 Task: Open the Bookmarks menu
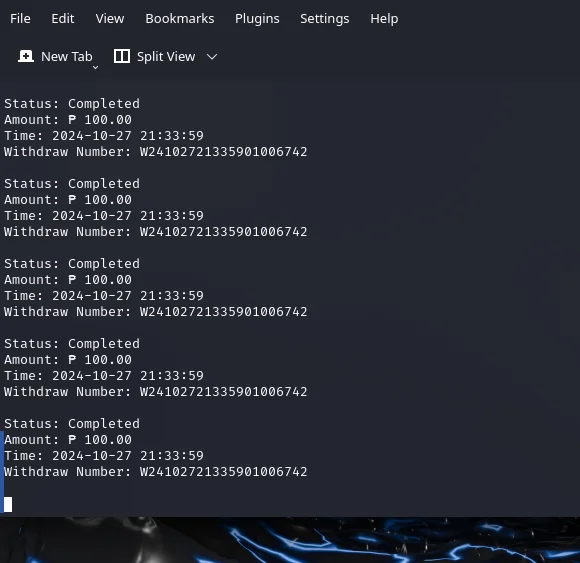click(x=180, y=18)
